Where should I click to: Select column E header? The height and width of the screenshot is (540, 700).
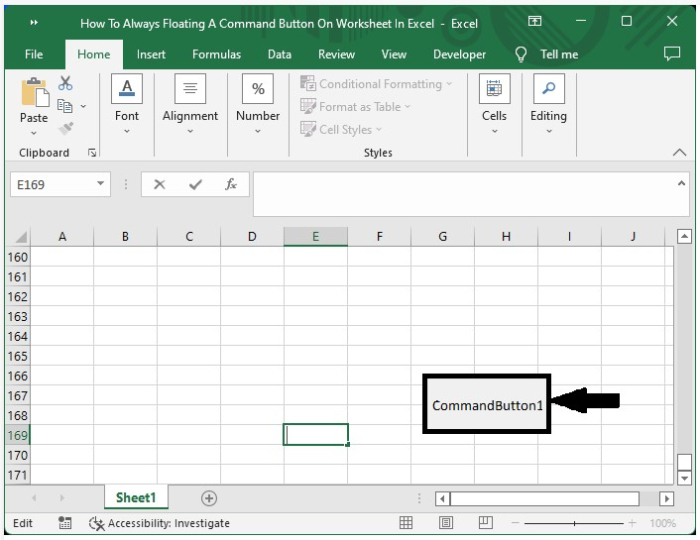(315, 237)
